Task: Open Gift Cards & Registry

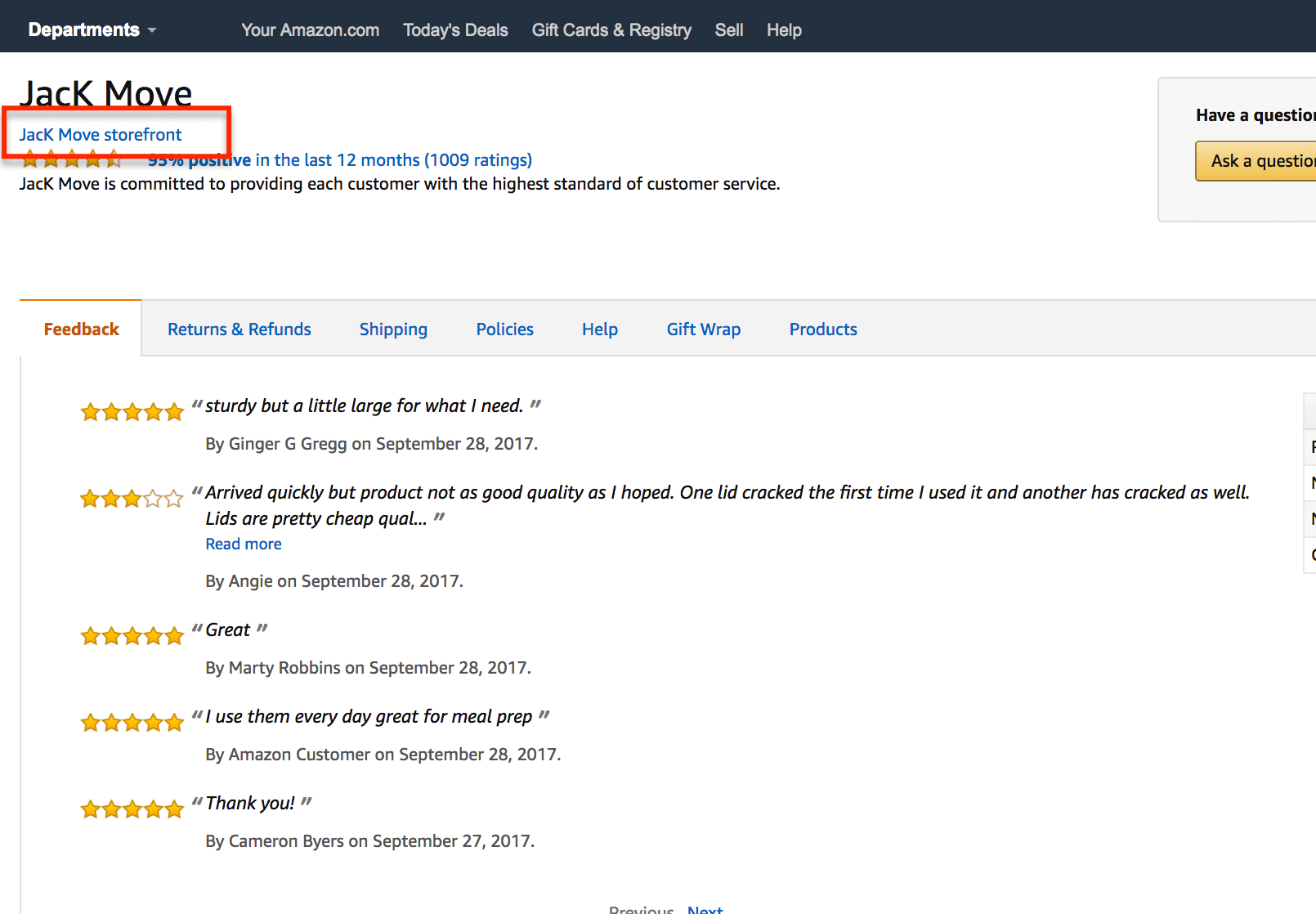Action: coord(611,30)
